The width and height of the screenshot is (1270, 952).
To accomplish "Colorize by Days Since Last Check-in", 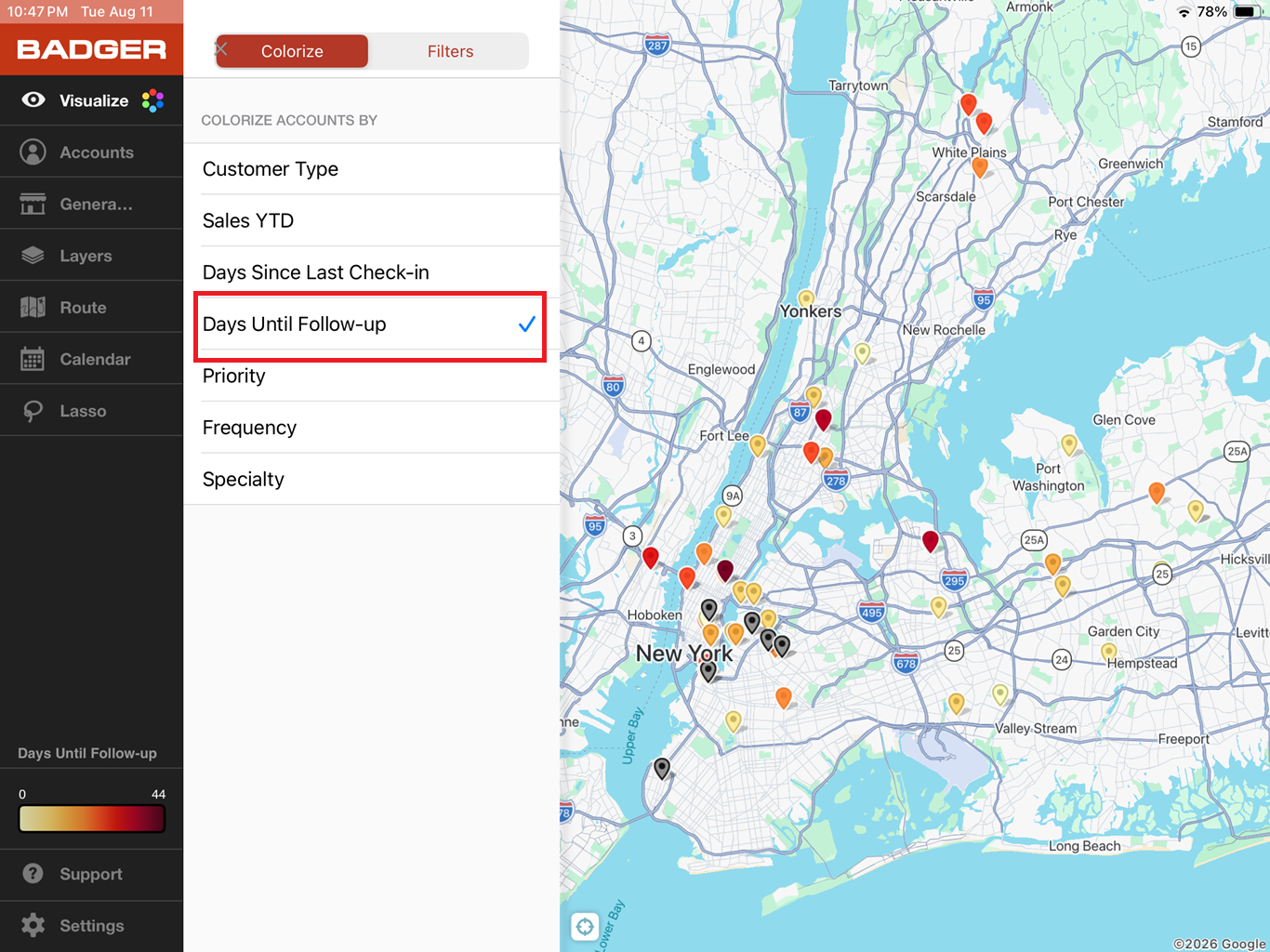I will [372, 272].
